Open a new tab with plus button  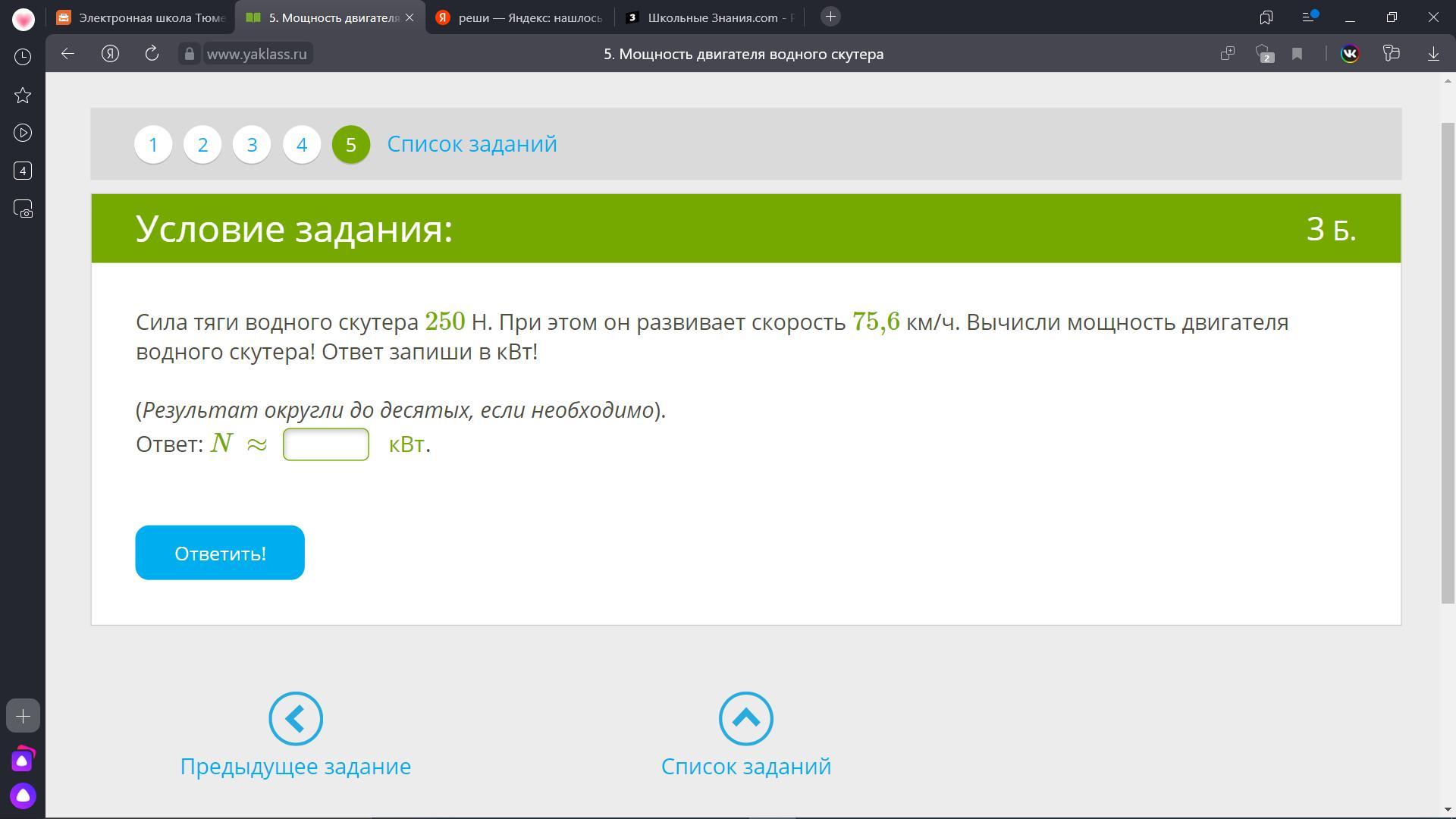click(830, 17)
